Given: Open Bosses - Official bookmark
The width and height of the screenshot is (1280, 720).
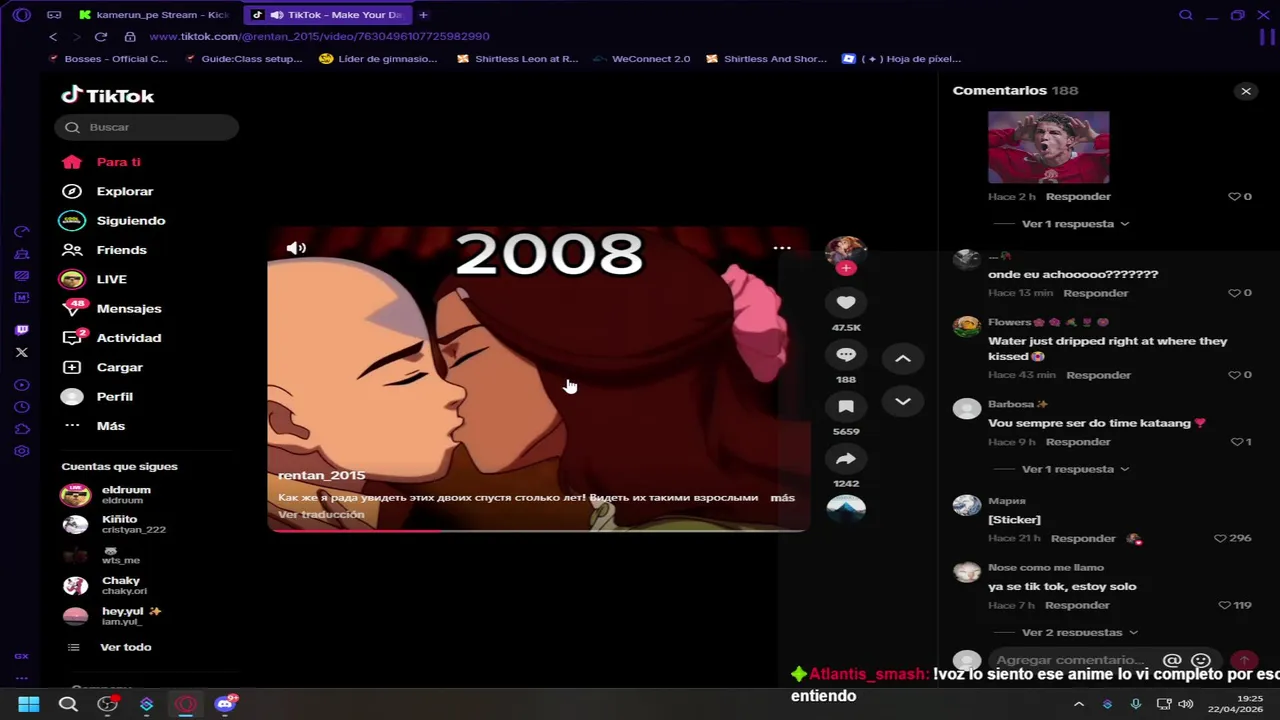Looking at the screenshot, I should coord(108,59).
